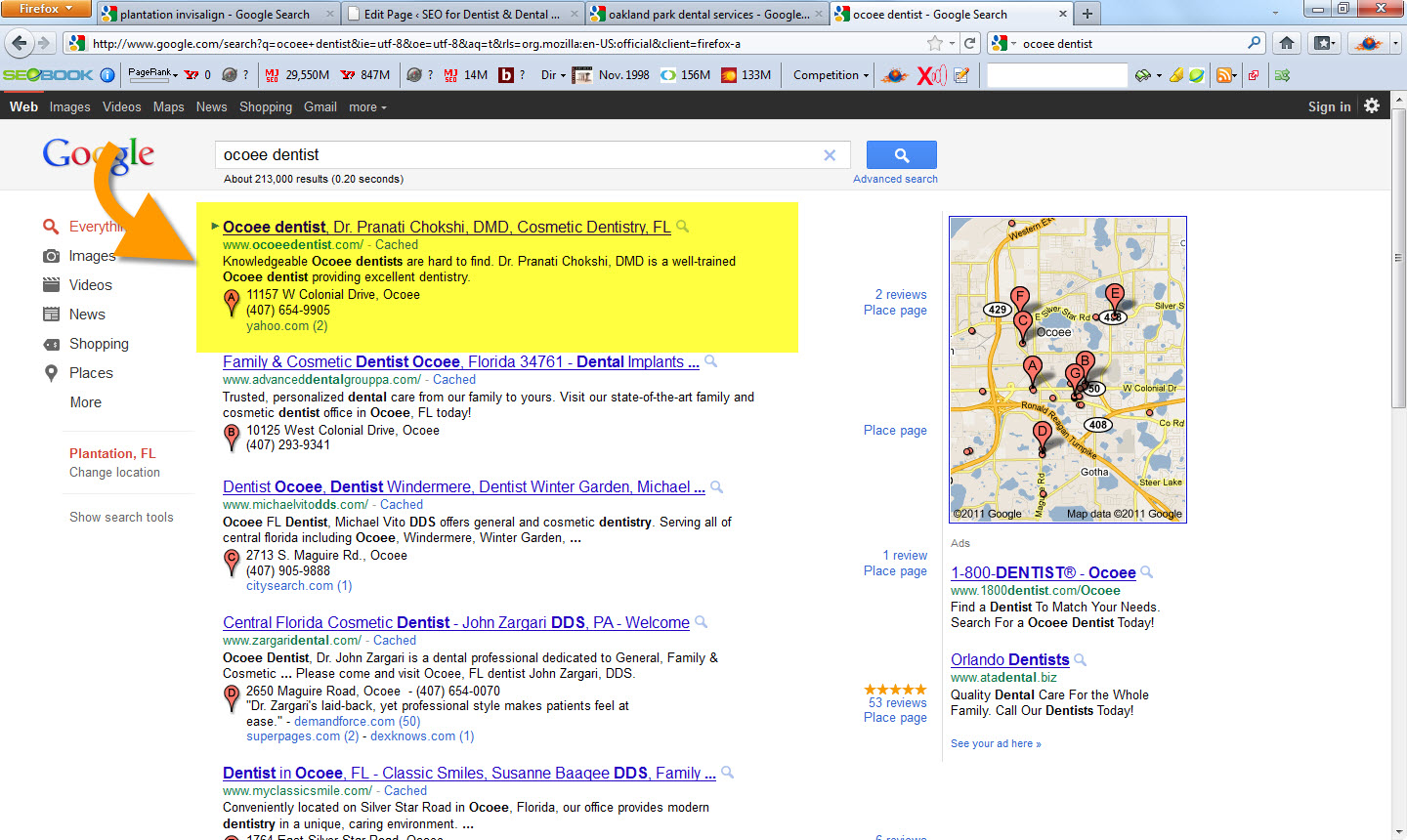The width and height of the screenshot is (1407, 840).
Task: Click Show search tools link
Action: point(121,517)
